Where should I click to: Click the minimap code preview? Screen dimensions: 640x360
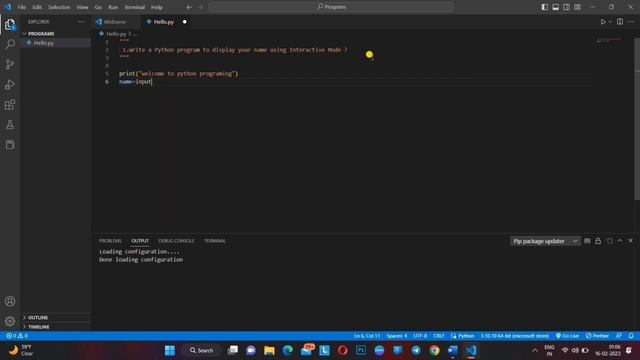(608, 40)
